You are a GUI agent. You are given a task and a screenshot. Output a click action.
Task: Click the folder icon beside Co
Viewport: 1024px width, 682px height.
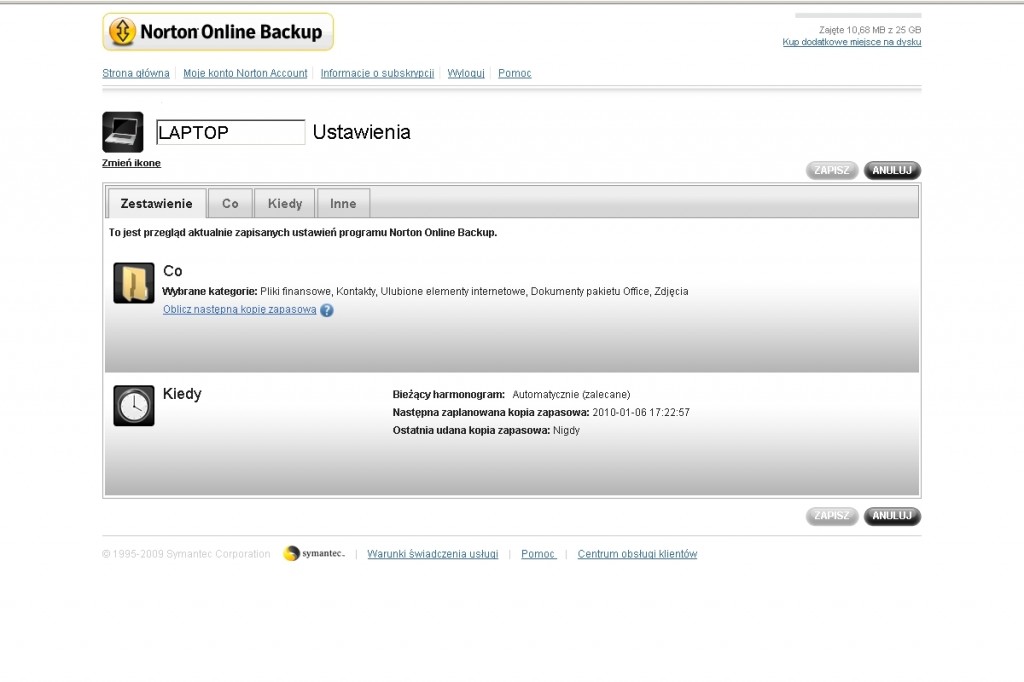[x=134, y=283]
